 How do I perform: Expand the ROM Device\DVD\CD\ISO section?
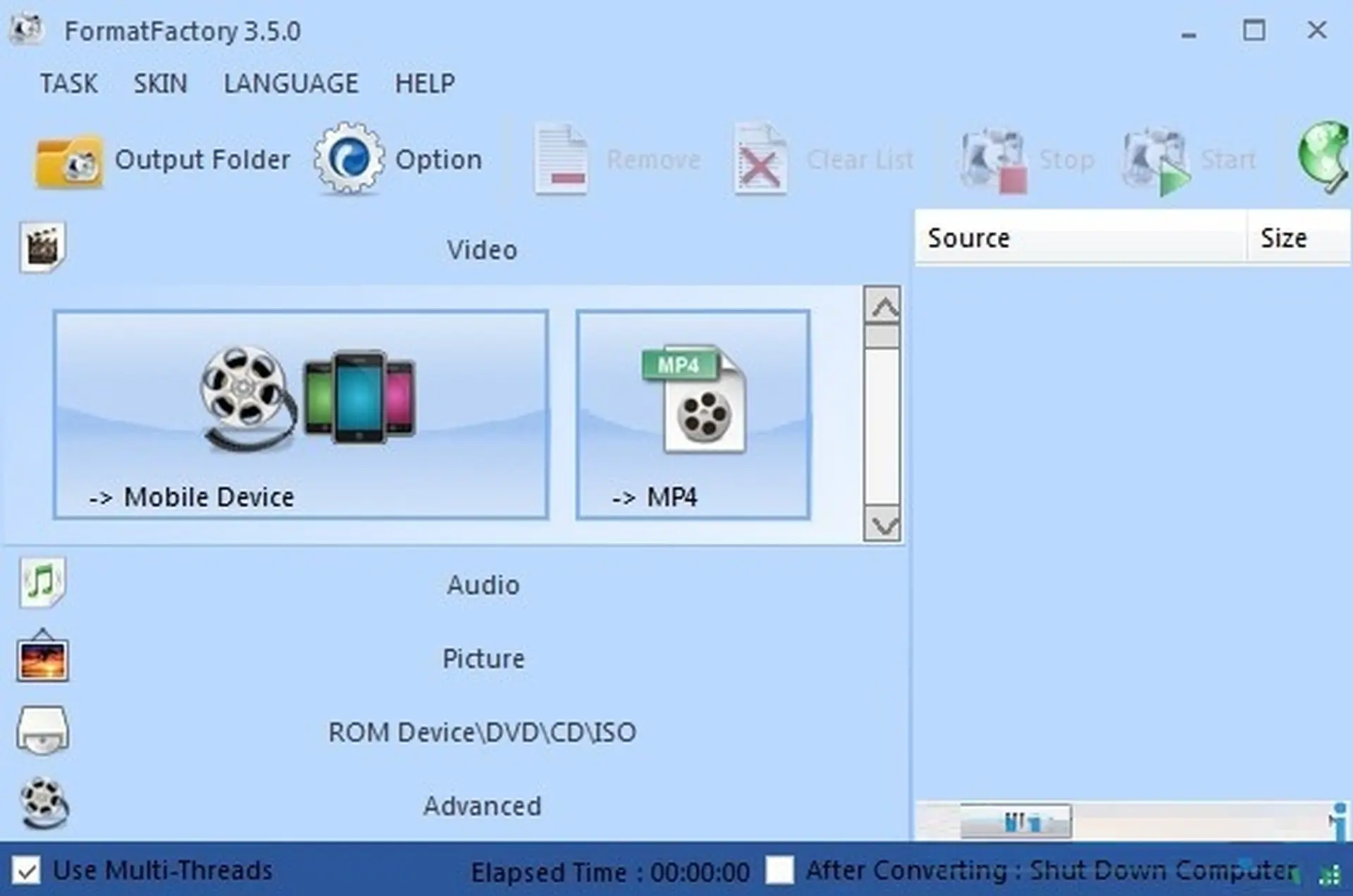click(482, 733)
